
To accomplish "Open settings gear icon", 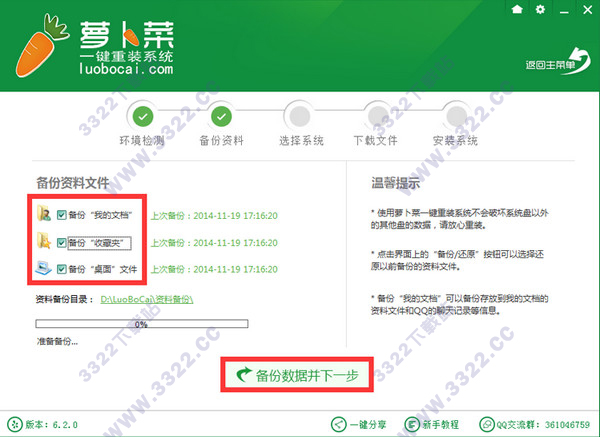I will (540, 9).
